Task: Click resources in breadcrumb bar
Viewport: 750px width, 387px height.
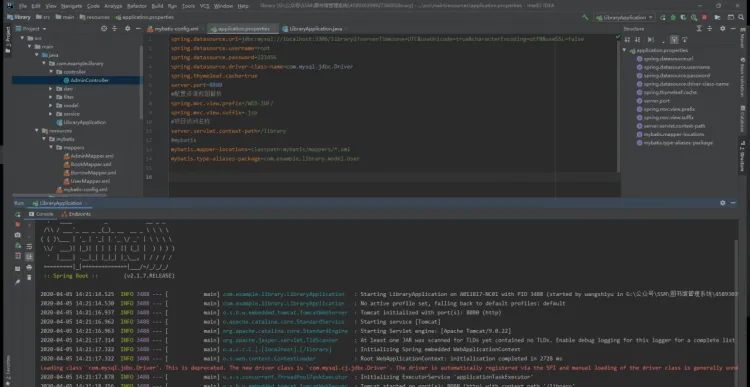Action: tap(94, 17)
